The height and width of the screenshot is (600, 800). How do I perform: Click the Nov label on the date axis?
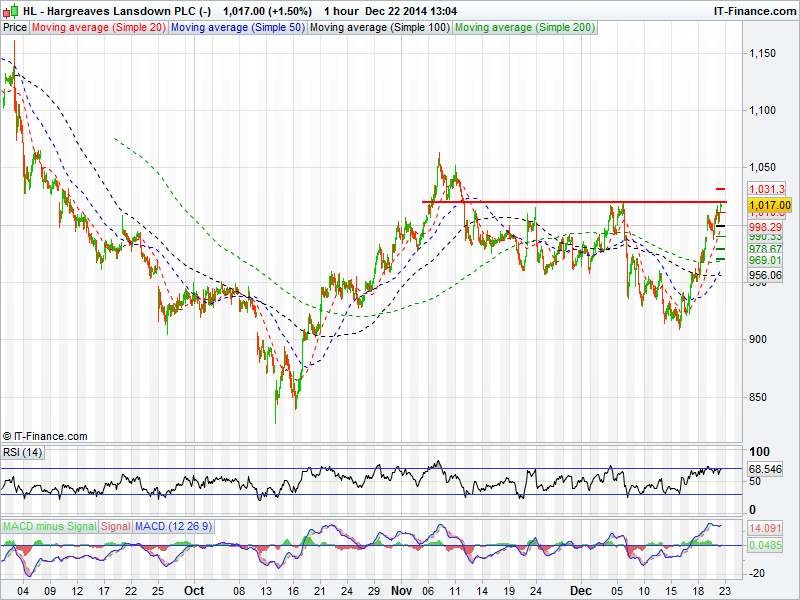(400, 591)
